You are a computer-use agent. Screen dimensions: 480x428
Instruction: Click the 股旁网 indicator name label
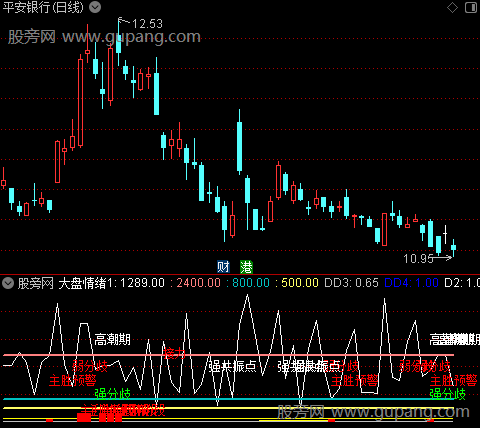(36, 283)
